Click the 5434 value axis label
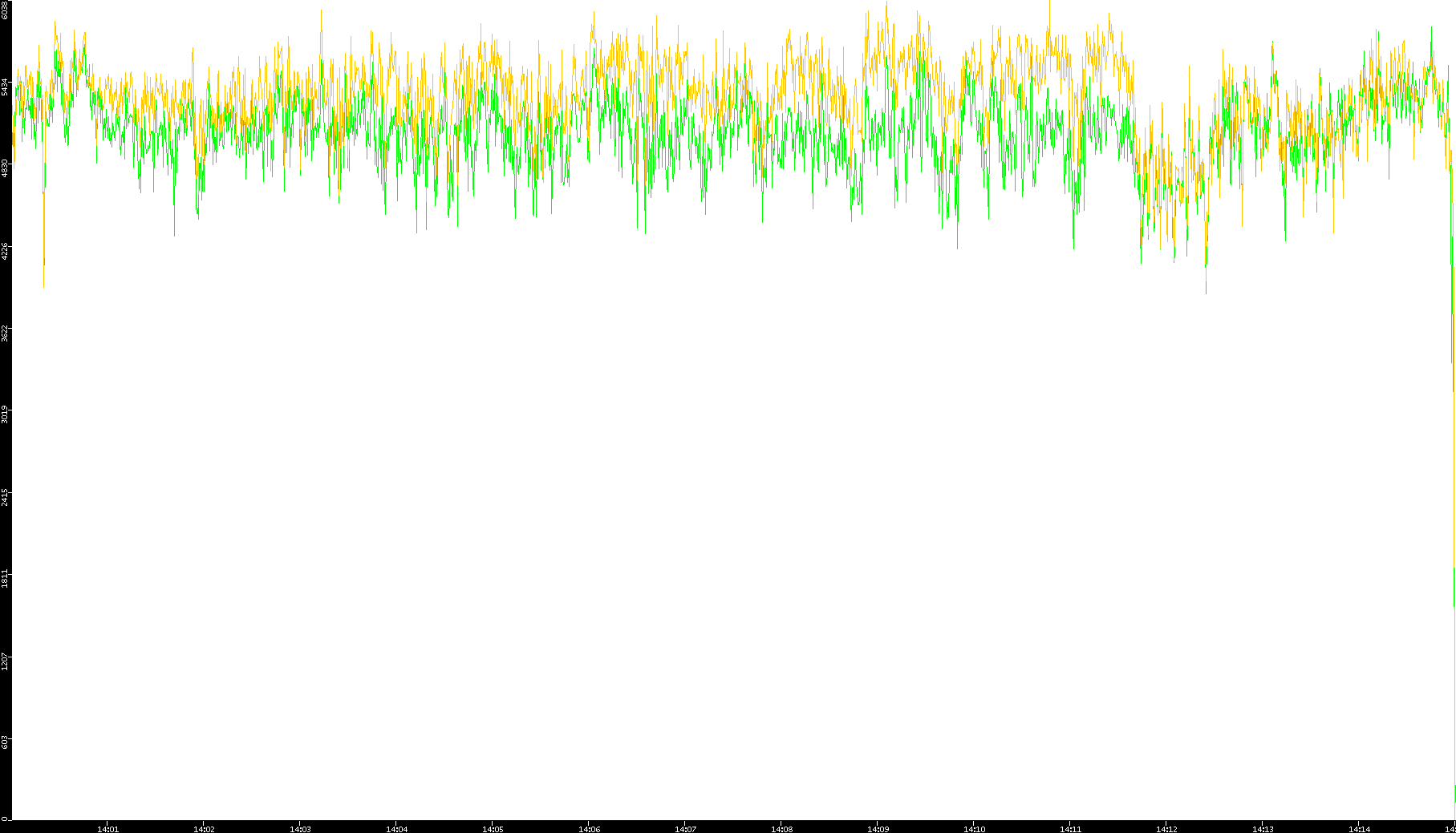Screen dimensions: 1456x833 (5, 86)
